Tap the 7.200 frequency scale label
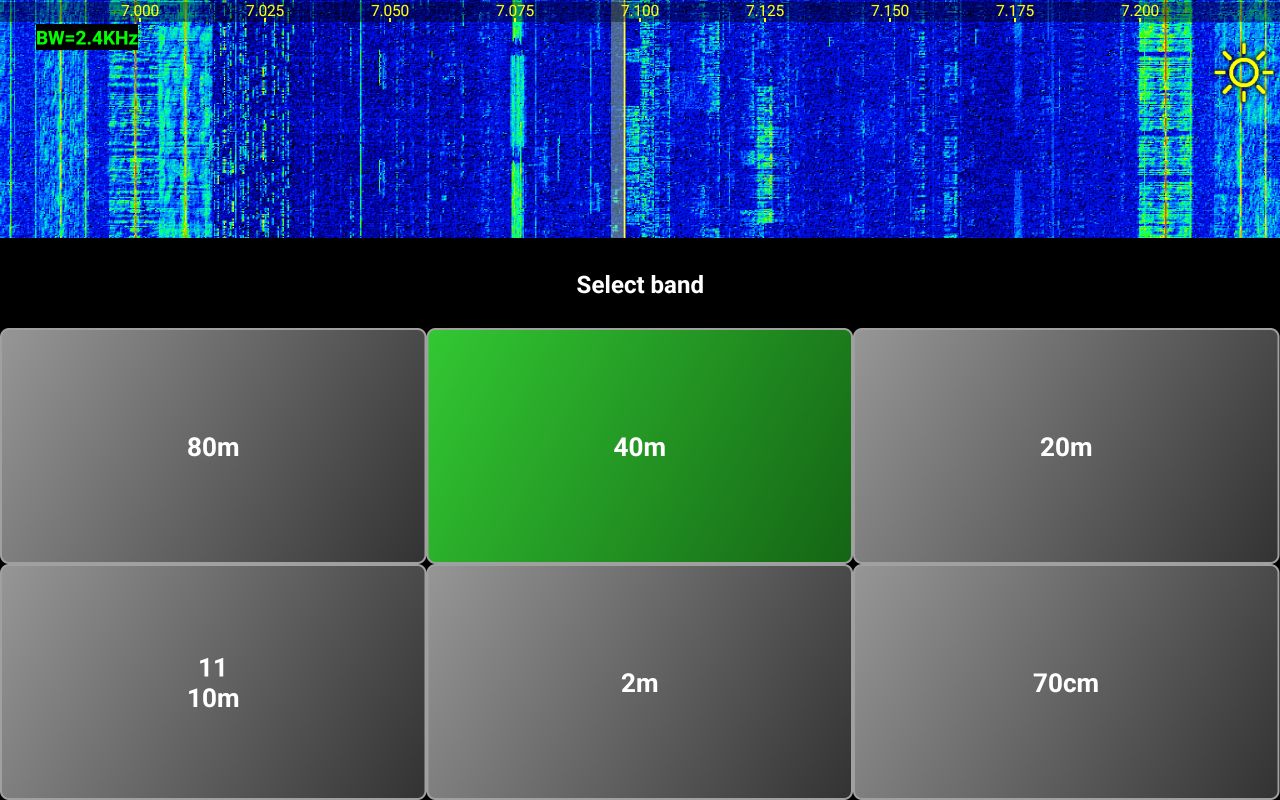This screenshot has width=1280, height=800. coord(1140,11)
